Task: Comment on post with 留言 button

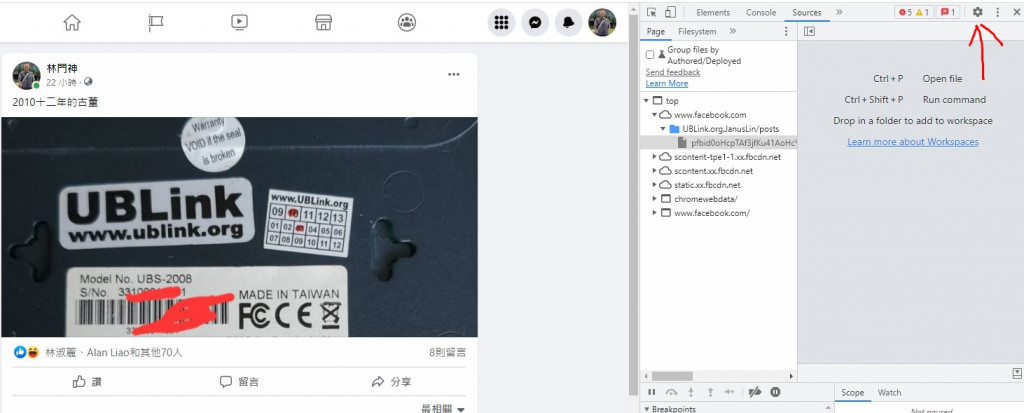Action: [239, 382]
